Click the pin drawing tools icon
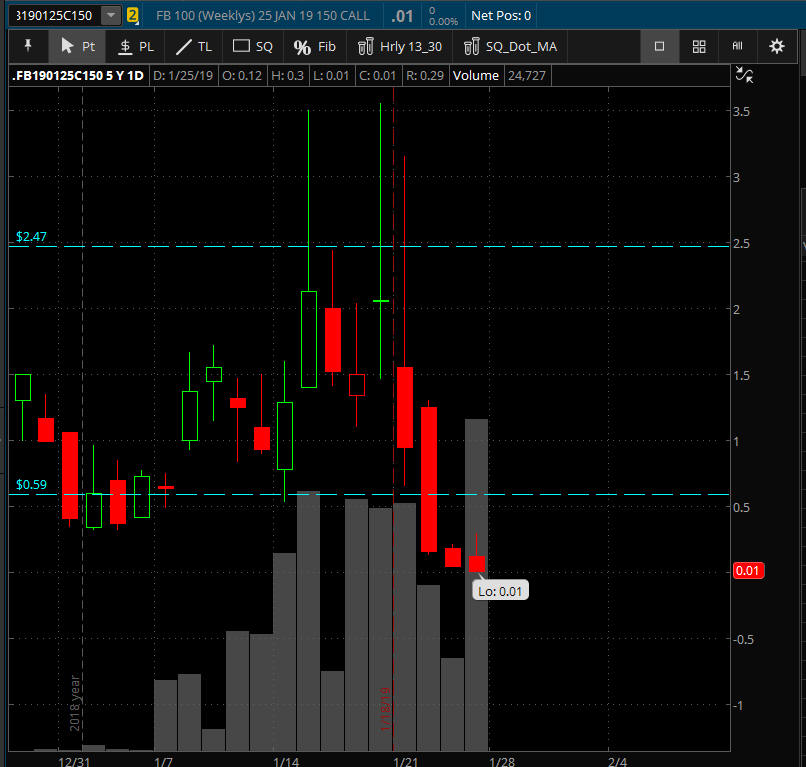 tap(27, 46)
